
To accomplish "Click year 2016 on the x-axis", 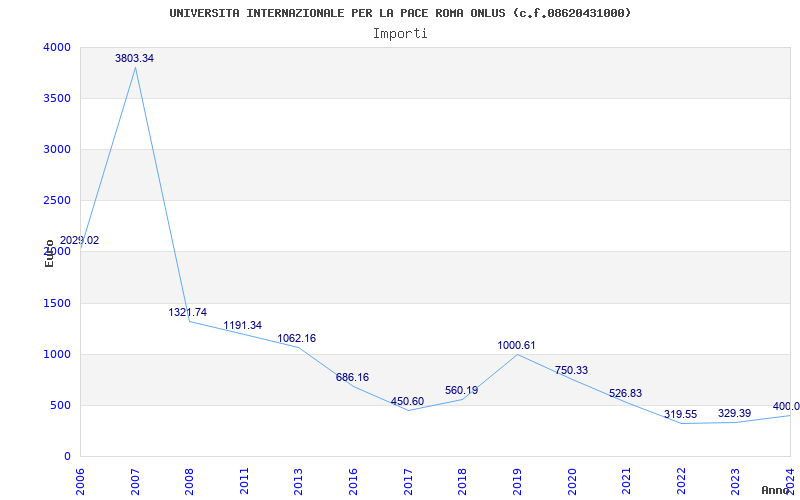I will click(x=354, y=481).
